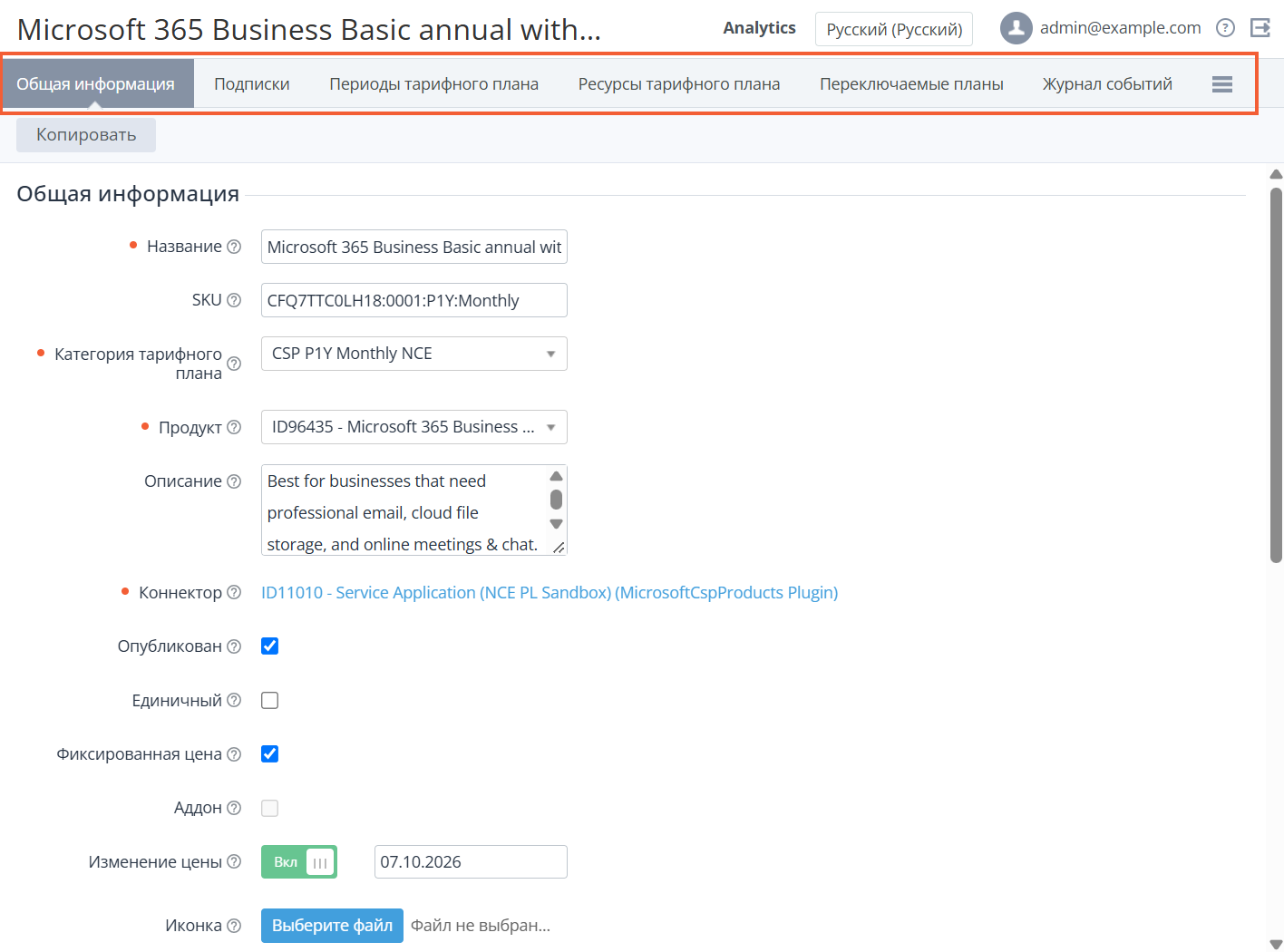Click the logout icon in header
Viewport: 1284px width, 952px height.
click(x=1260, y=28)
